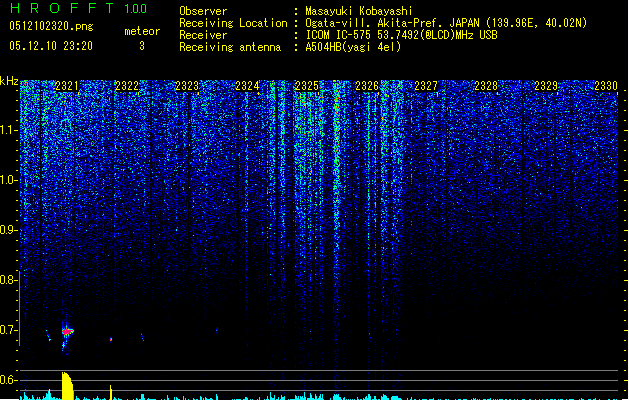Select observer name Masayuki Kobayashi
The width and height of the screenshot is (629, 400).
[359, 11]
